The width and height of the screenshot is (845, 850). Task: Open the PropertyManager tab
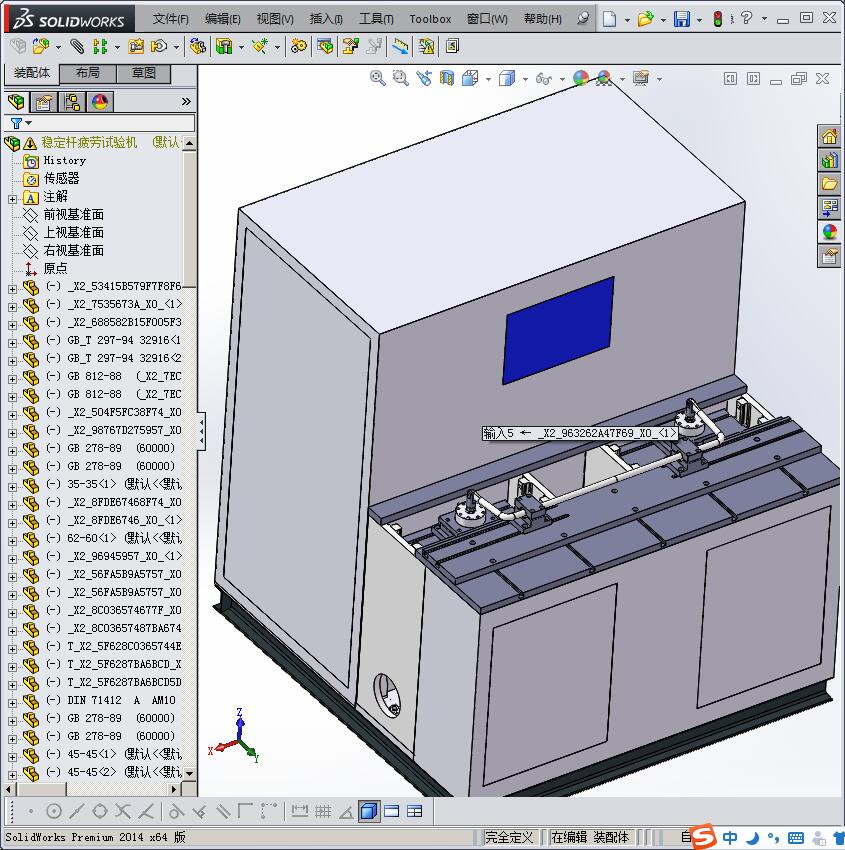tap(43, 101)
